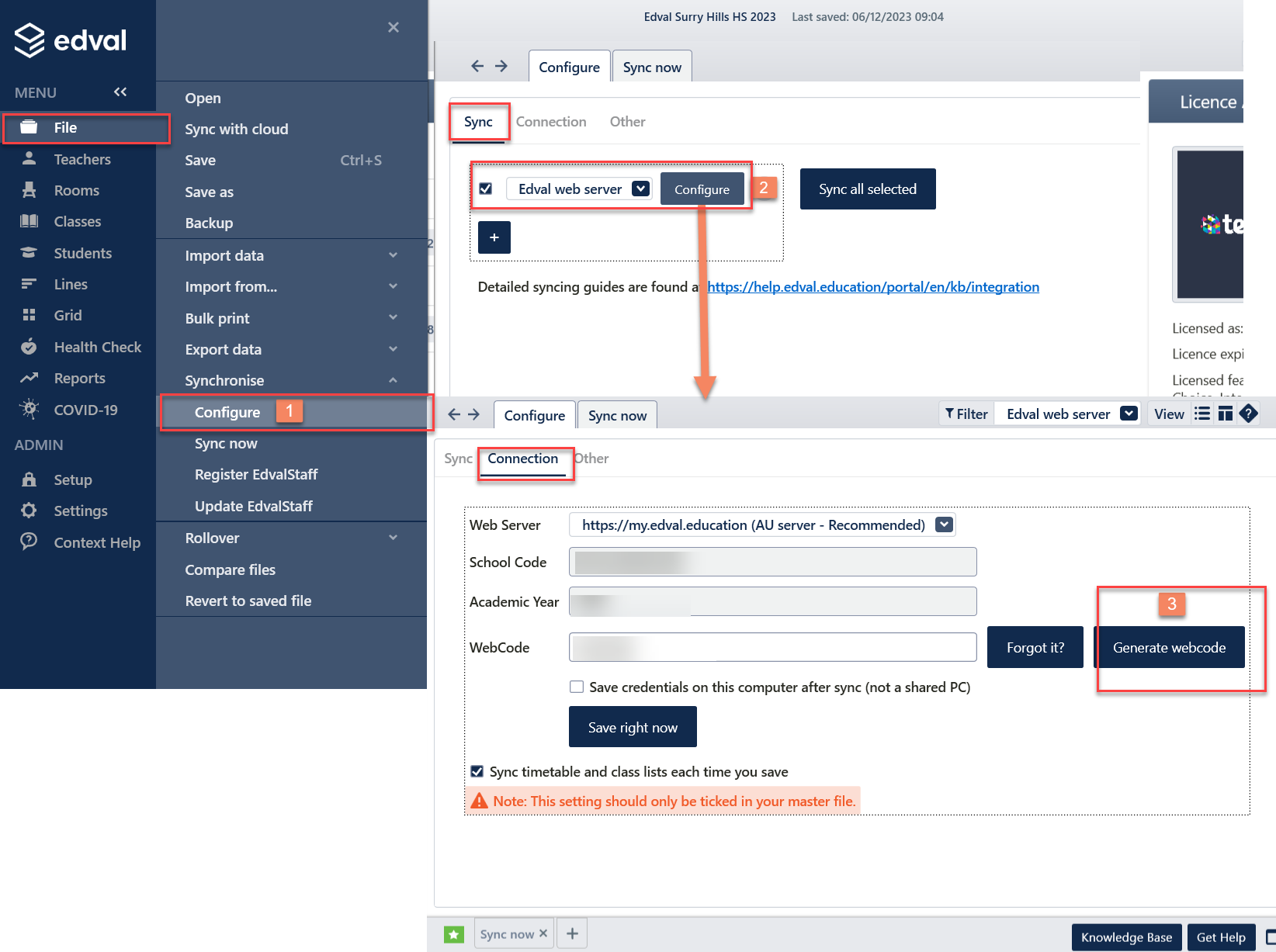
Task: Click the Sync all selected button
Action: point(868,189)
